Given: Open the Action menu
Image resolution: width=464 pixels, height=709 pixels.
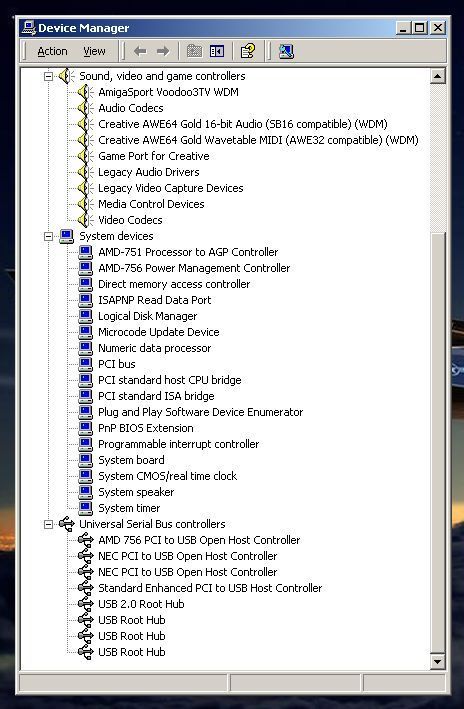Looking at the screenshot, I should 52,51.
